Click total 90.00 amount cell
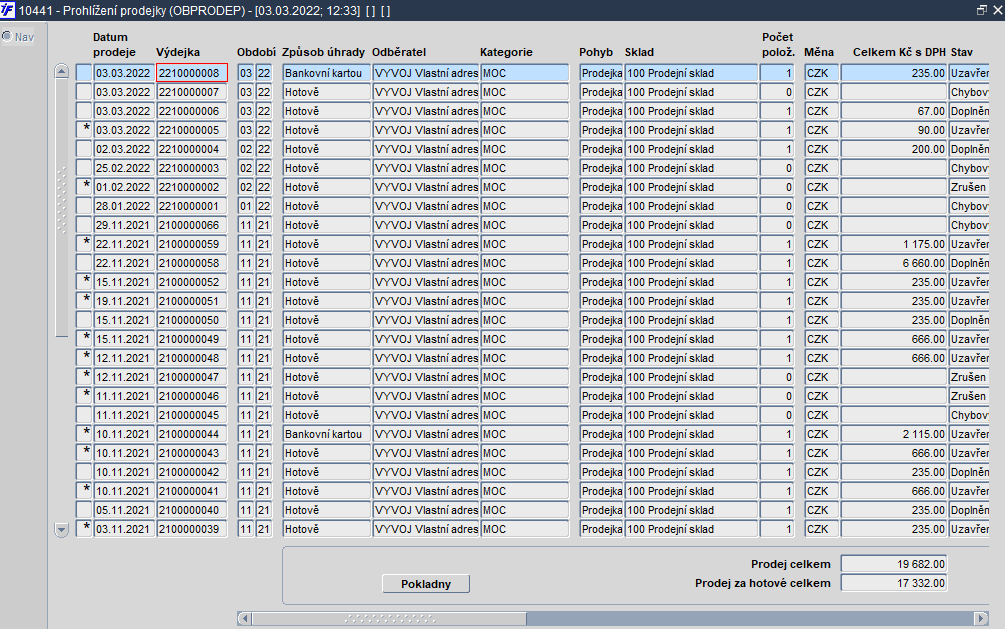Screen dimensions: 1005x629 click(x=893, y=130)
